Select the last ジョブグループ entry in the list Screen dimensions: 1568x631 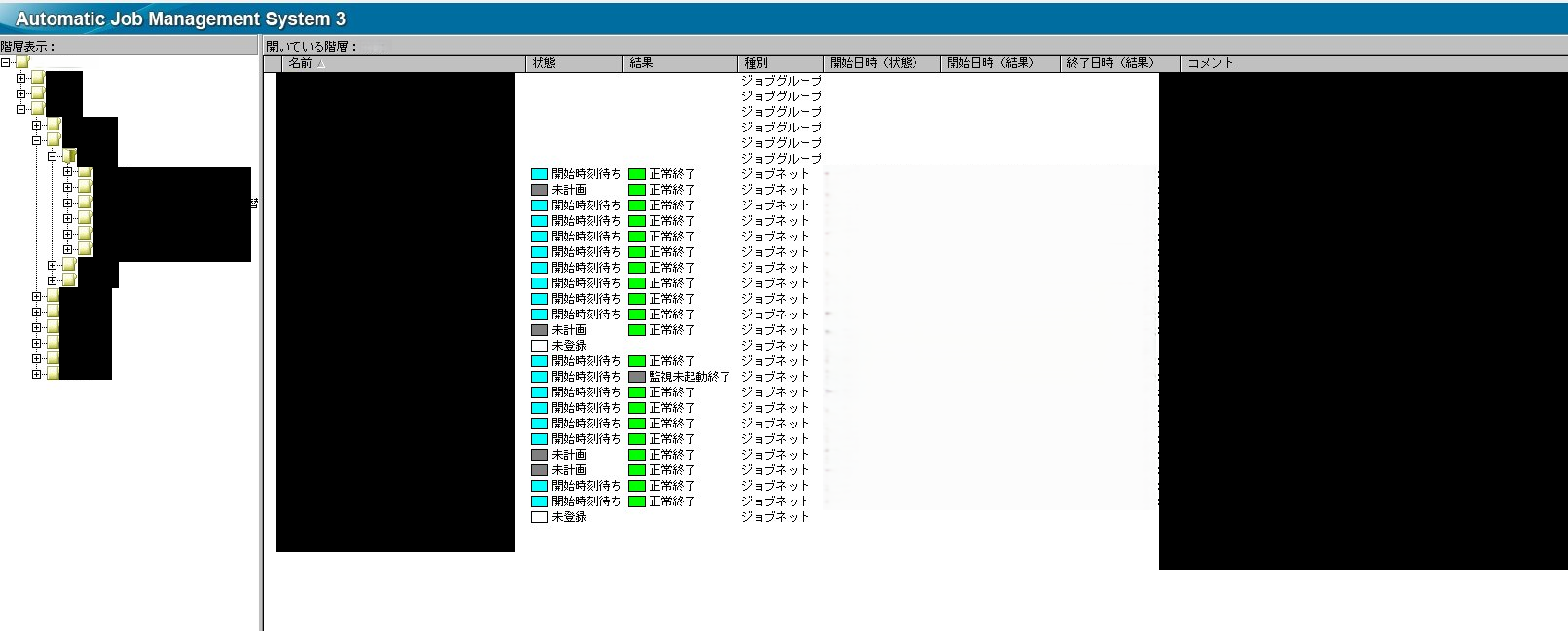781,159
